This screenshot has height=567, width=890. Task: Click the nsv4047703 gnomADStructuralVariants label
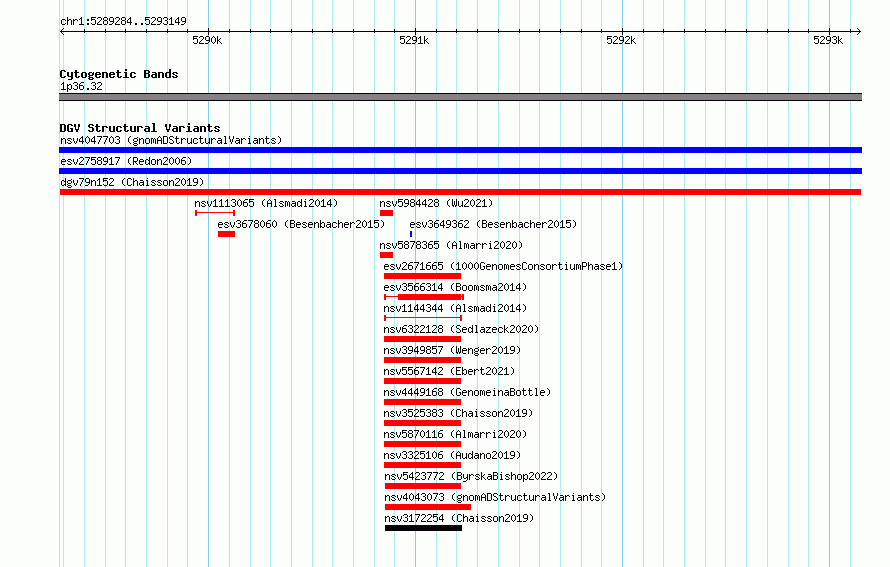[171, 140]
